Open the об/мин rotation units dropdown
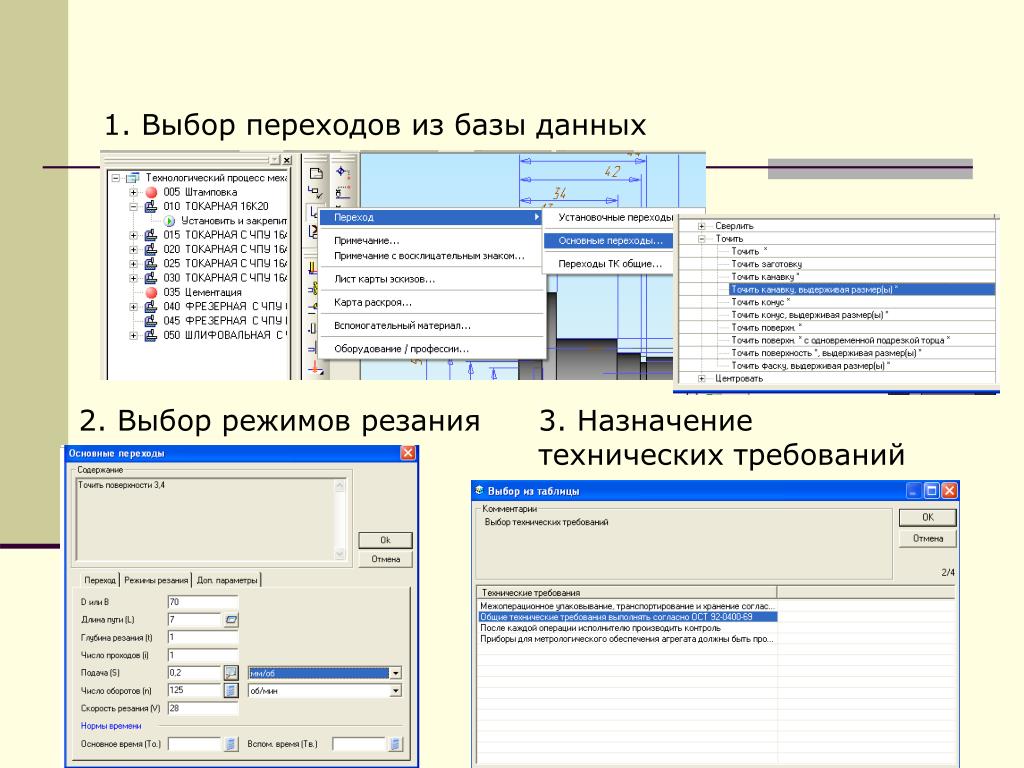This screenshot has width=1024, height=768. (x=395, y=690)
